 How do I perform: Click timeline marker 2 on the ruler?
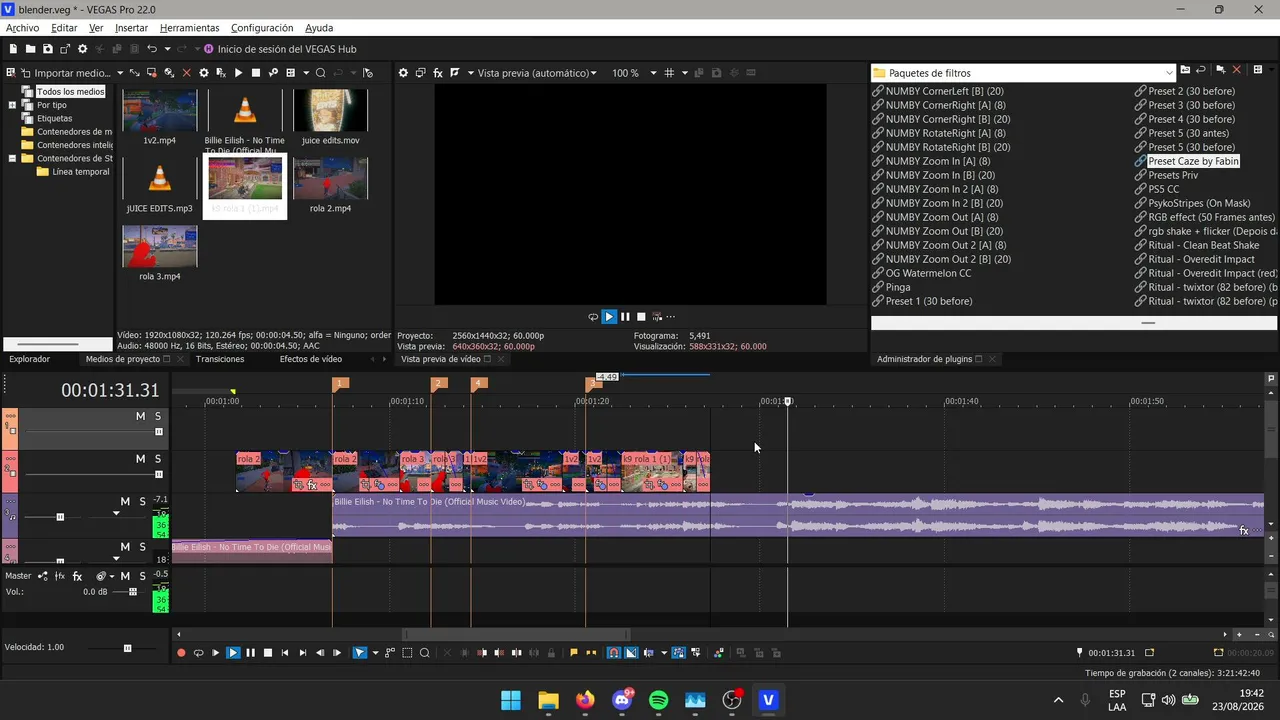pyautogui.click(x=439, y=384)
